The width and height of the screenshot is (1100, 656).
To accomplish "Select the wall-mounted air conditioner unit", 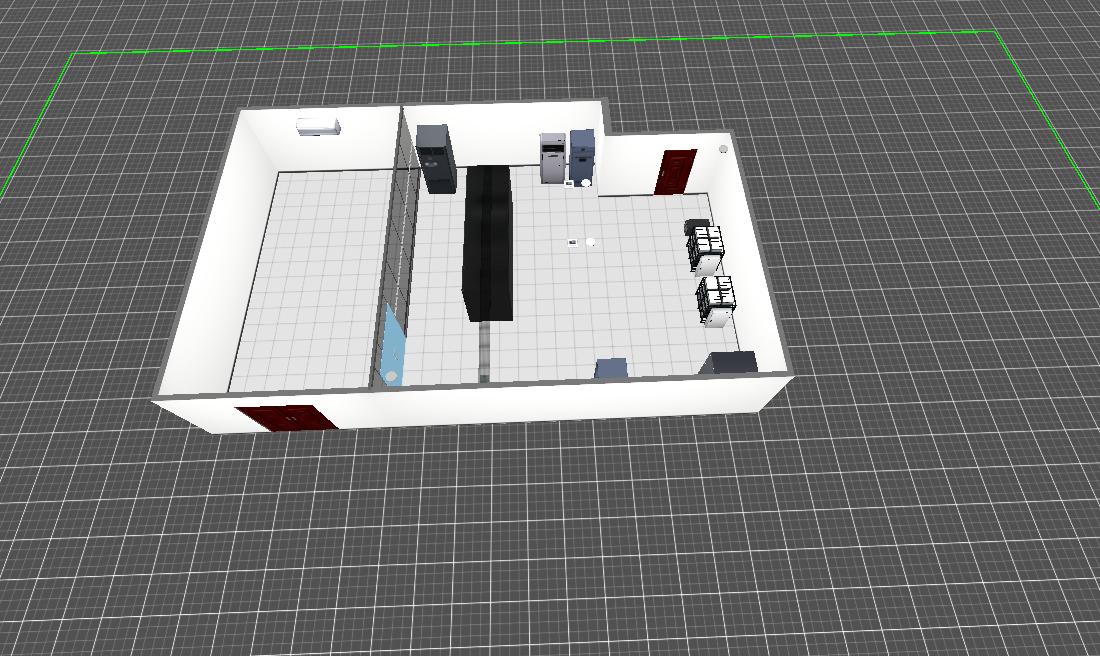I will pos(318,126).
